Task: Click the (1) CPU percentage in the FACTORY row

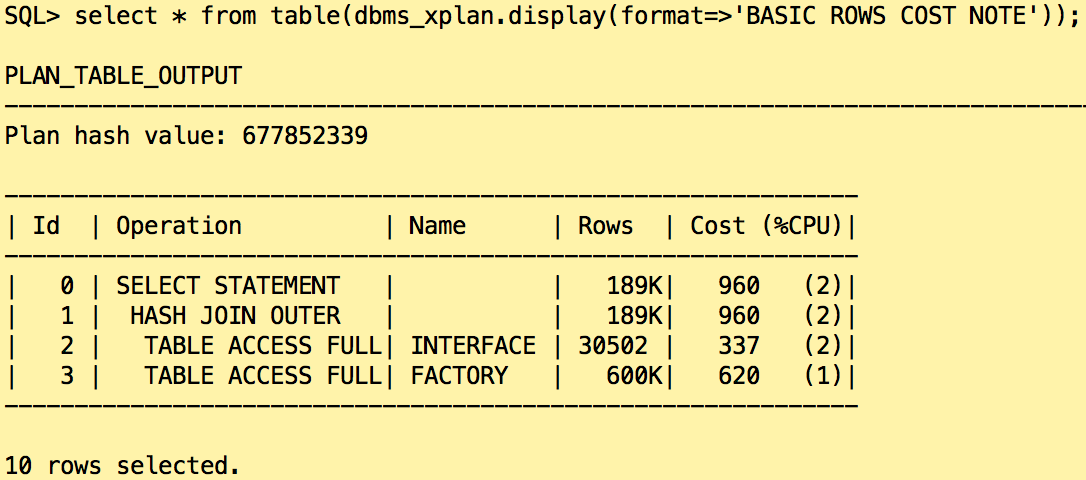Action: (x=823, y=375)
